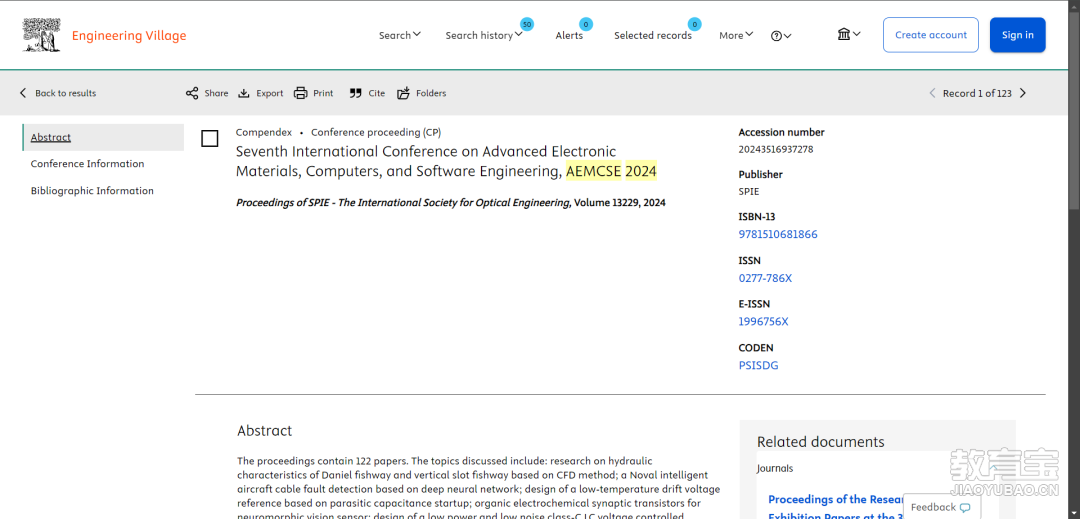The image size is (1080, 519).
Task: Click the Record 1 of 123 text
Action: point(977,93)
